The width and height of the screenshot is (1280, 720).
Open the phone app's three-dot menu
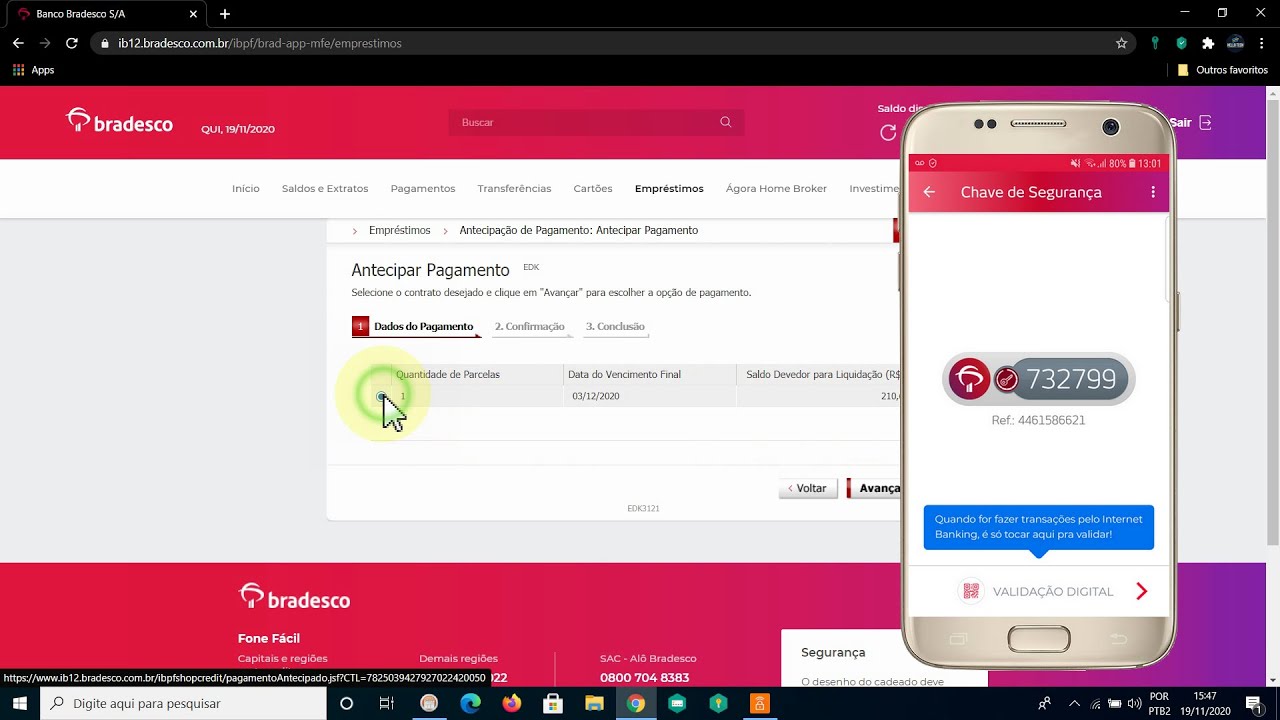coord(1153,192)
